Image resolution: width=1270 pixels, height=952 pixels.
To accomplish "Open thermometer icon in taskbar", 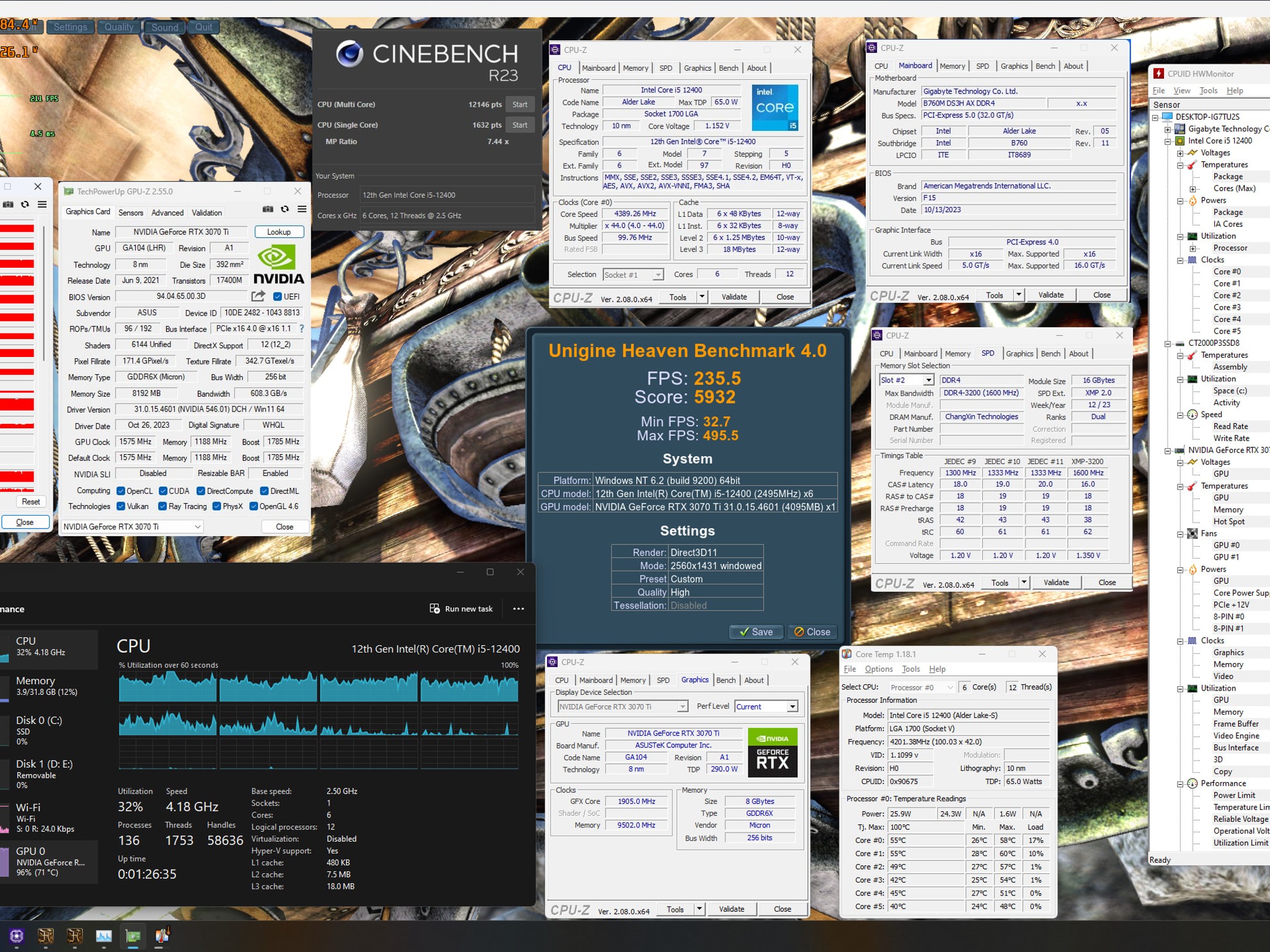I will (162, 936).
